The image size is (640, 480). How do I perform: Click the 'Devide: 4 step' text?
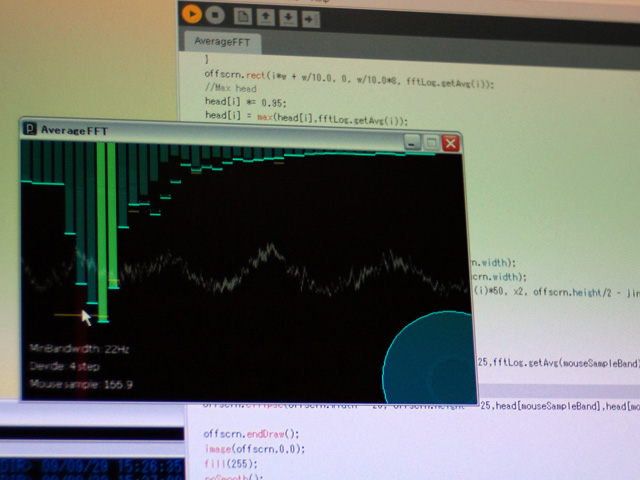pyautogui.click(x=64, y=366)
